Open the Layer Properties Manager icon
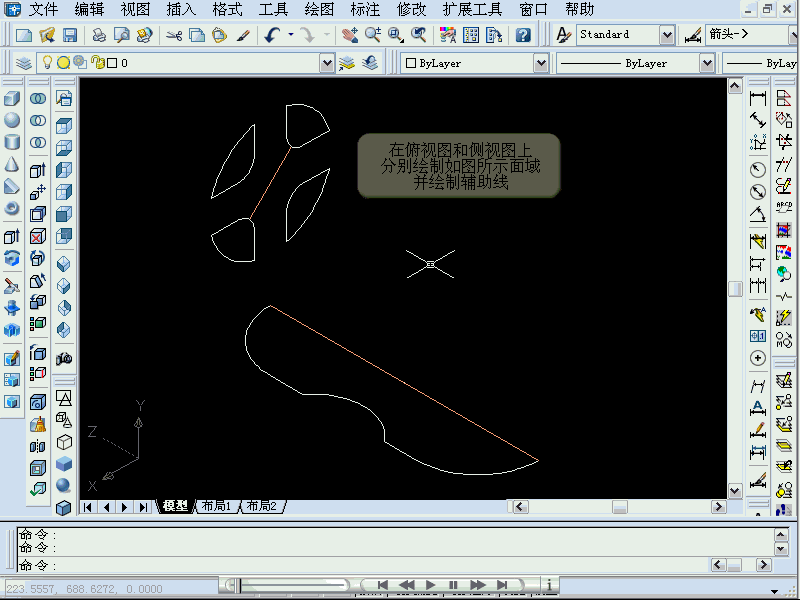800x600 pixels. click(x=24, y=63)
